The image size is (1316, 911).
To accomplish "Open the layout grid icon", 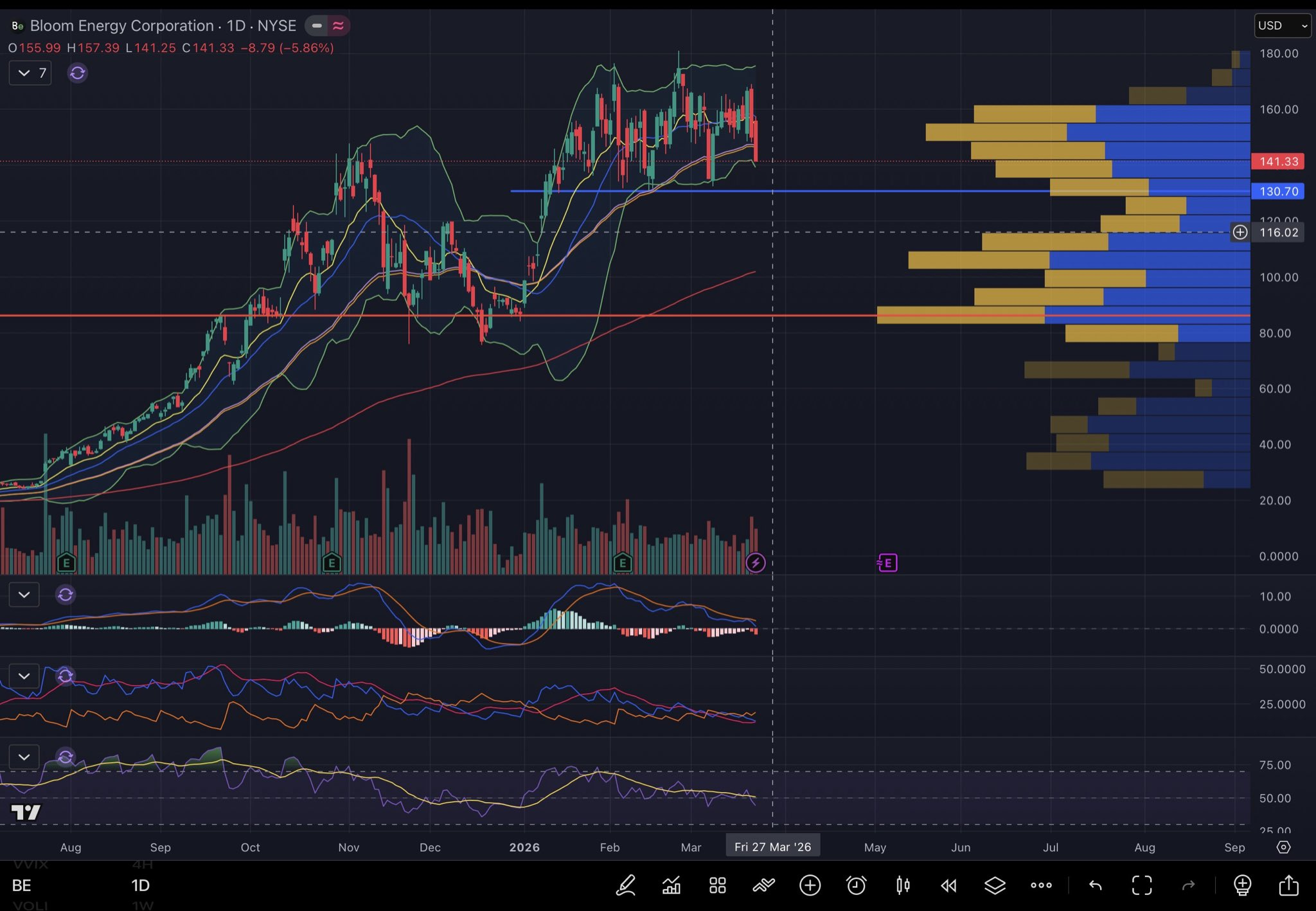I will [717, 885].
